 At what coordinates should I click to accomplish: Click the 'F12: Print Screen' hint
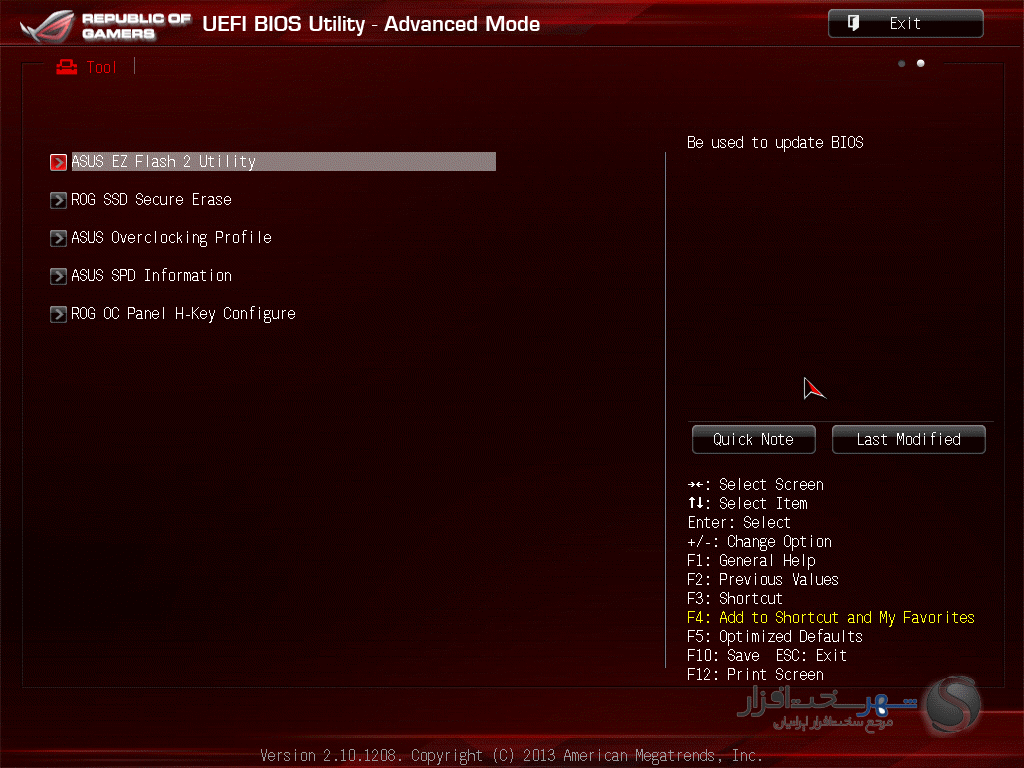tap(755, 675)
